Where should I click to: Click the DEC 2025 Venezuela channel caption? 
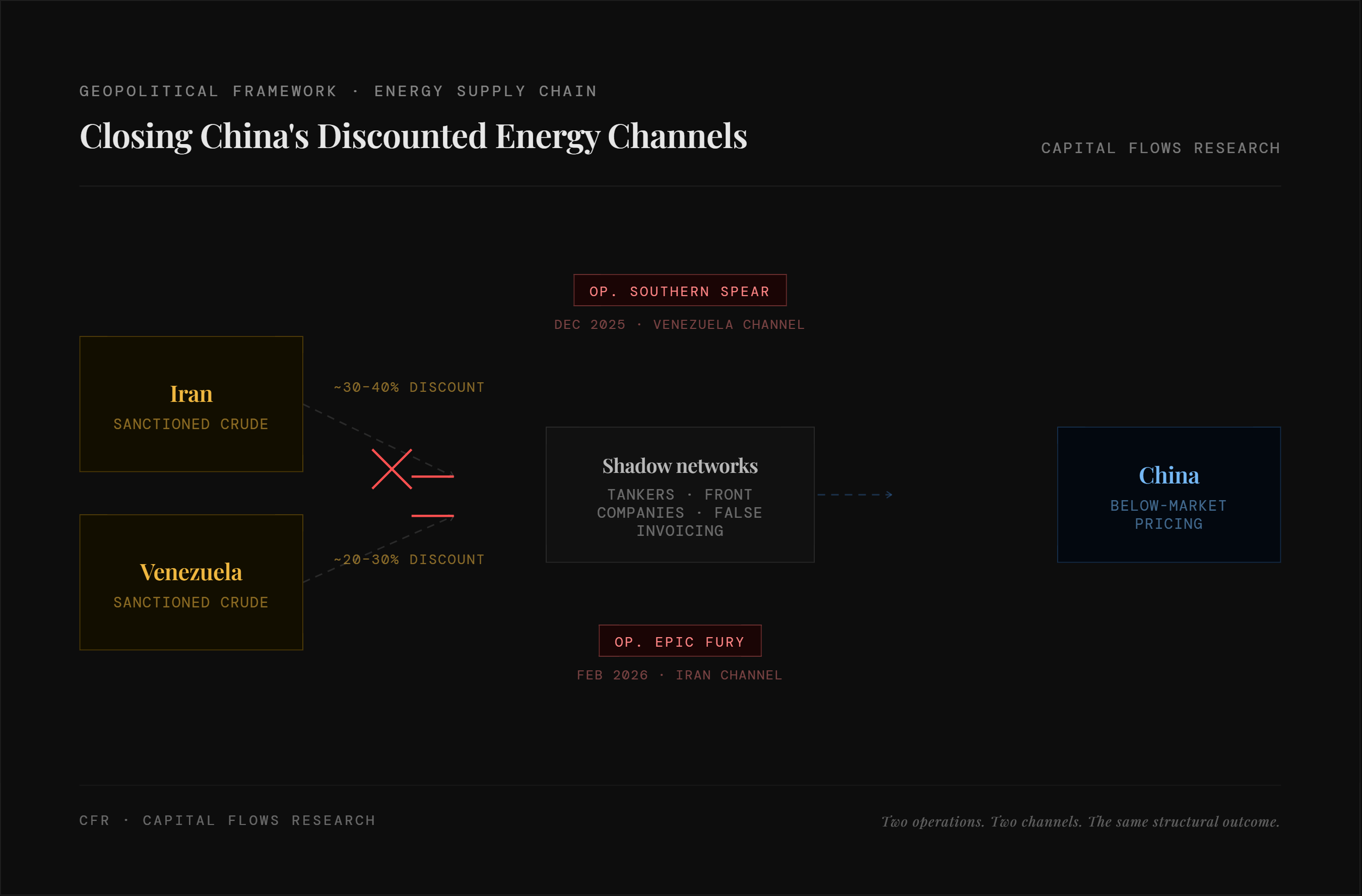tap(679, 324)
